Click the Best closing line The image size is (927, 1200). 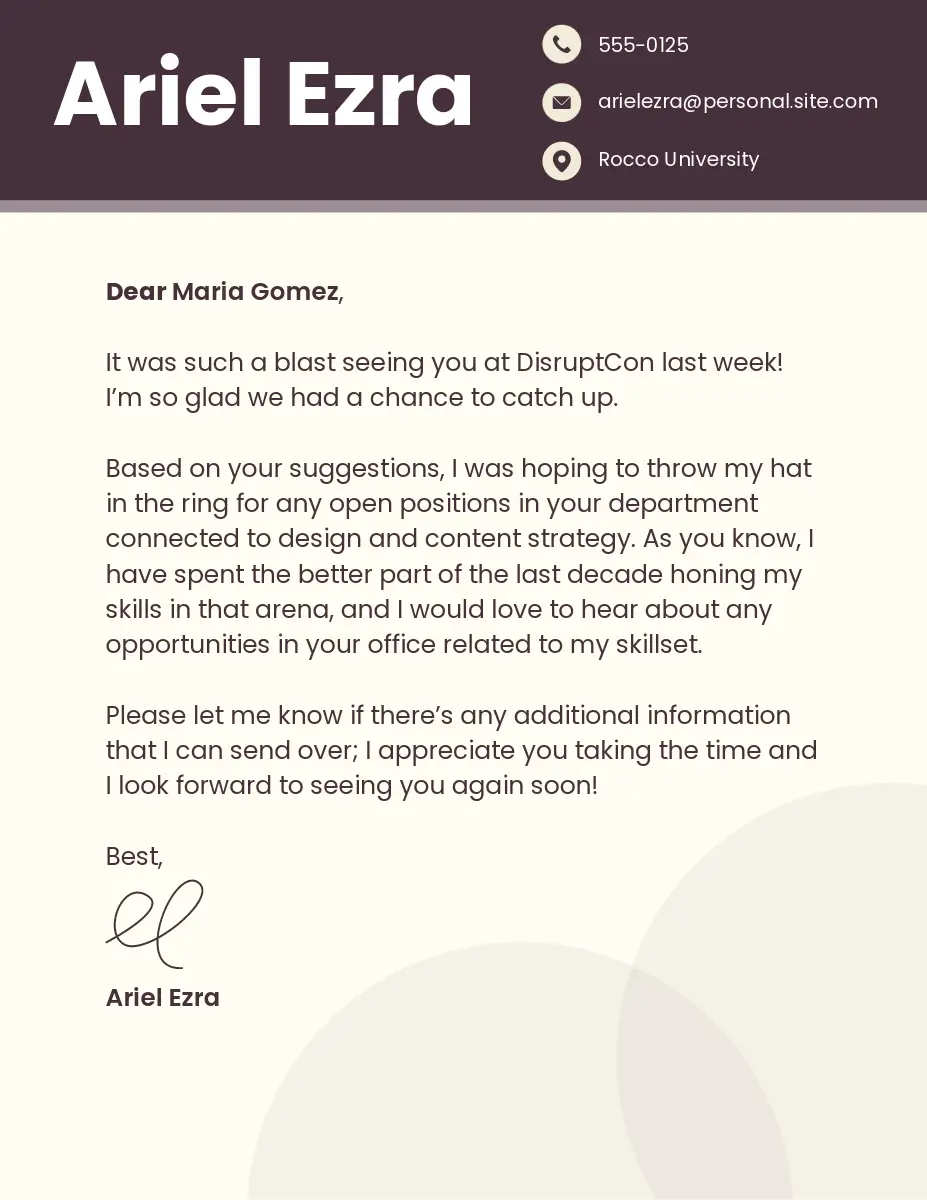coord(134,856)
